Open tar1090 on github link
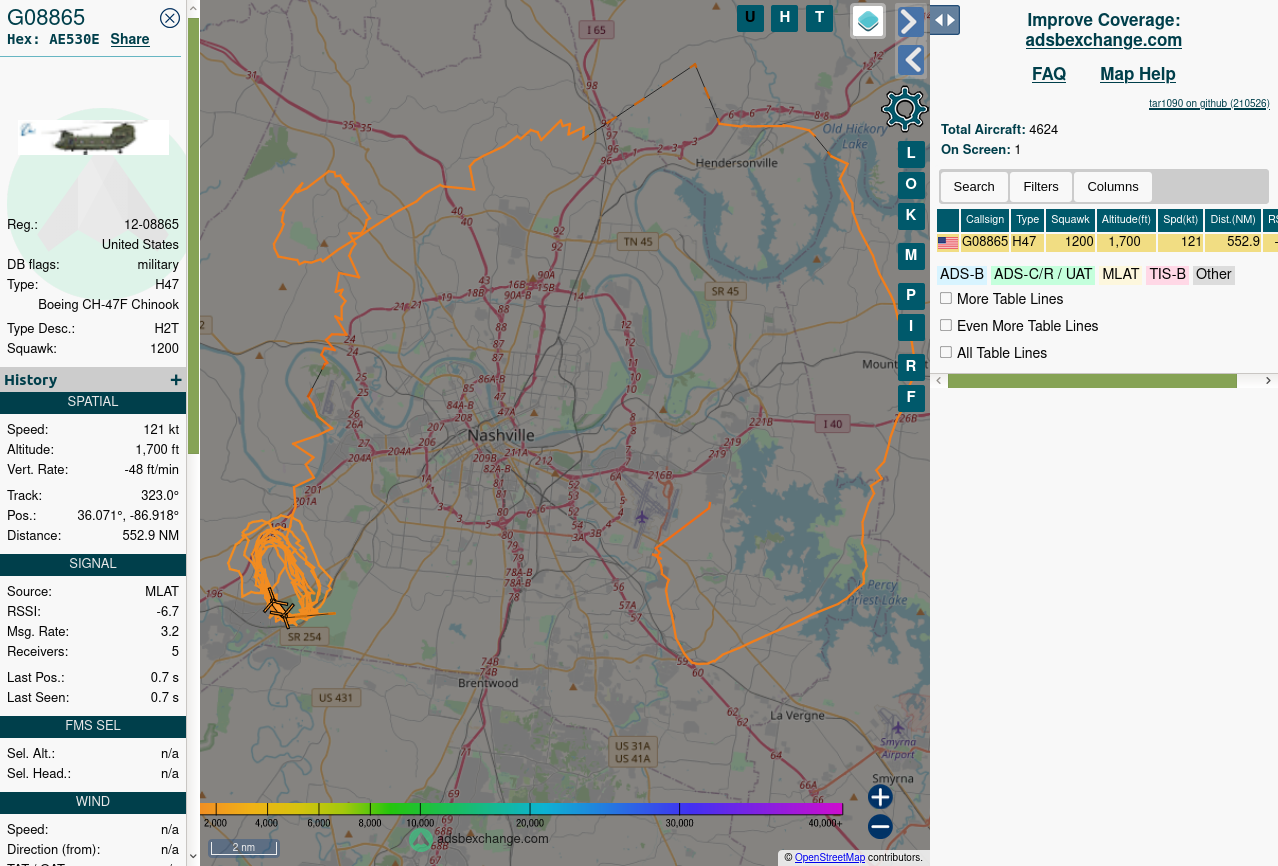The width and height of the screenshot is (1278, 866). click(1209, 103)
